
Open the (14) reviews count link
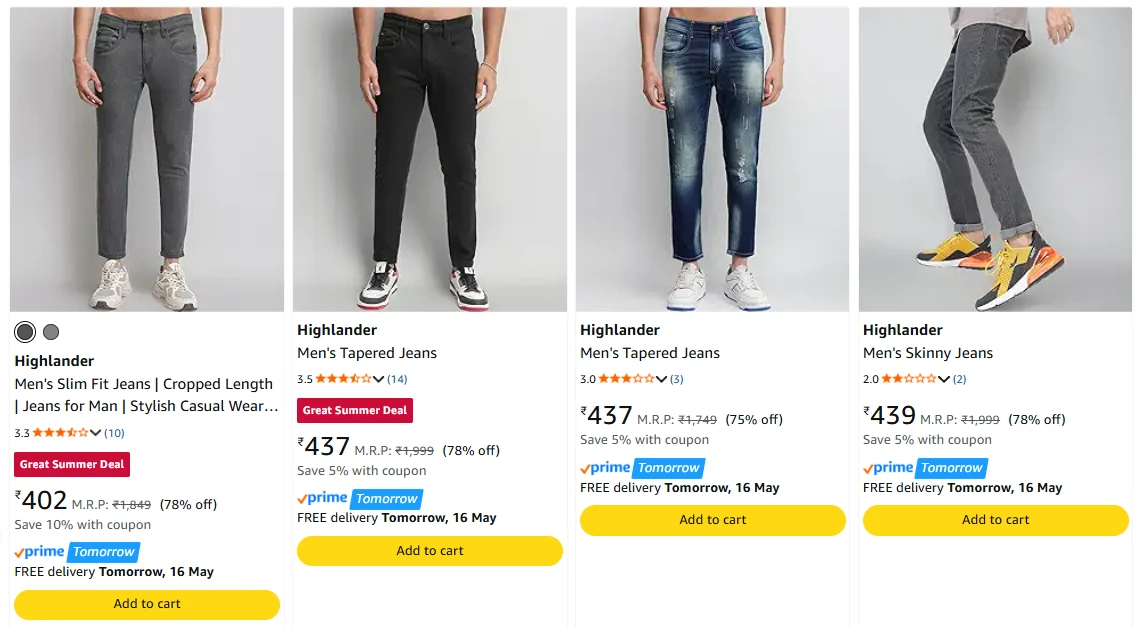397,379
